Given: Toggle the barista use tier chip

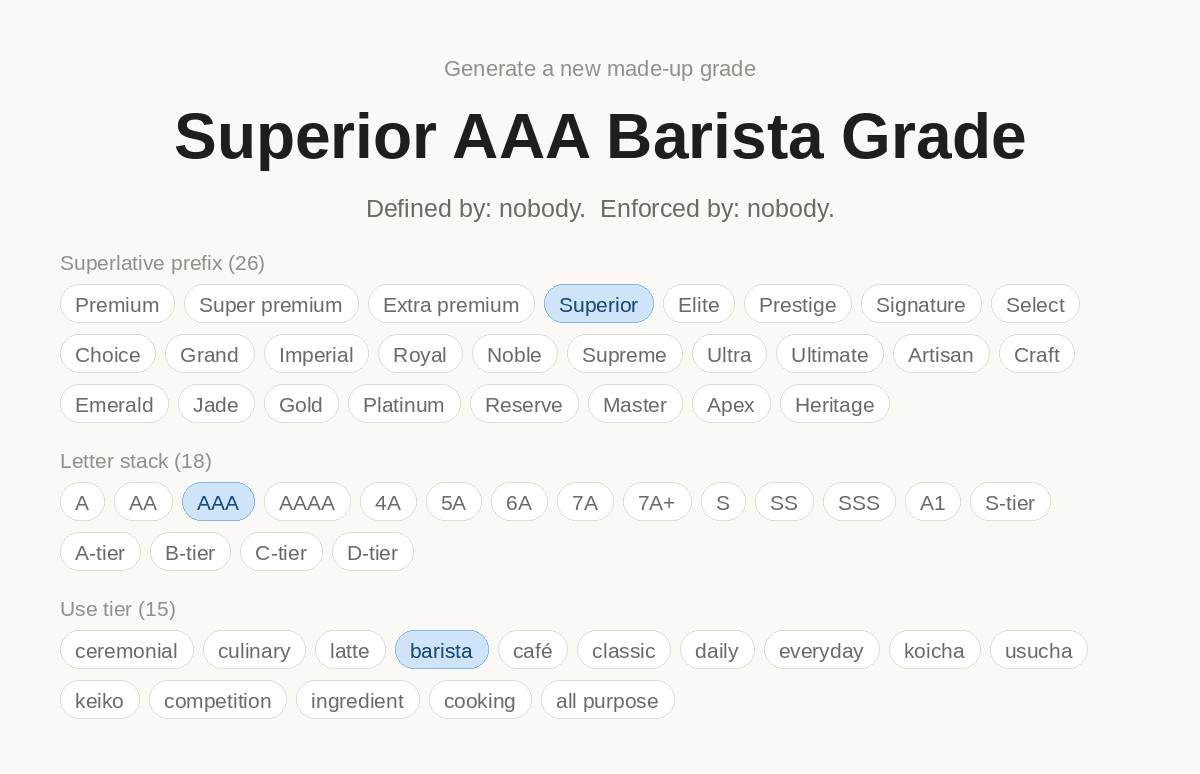Looking at the screenshot, I should [442, 650].
